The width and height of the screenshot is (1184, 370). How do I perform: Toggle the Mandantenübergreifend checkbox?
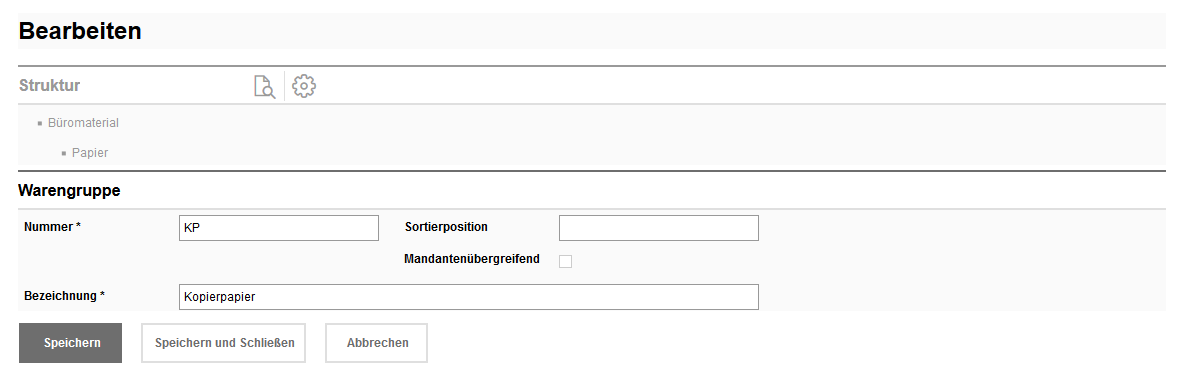tap(565, 261)
